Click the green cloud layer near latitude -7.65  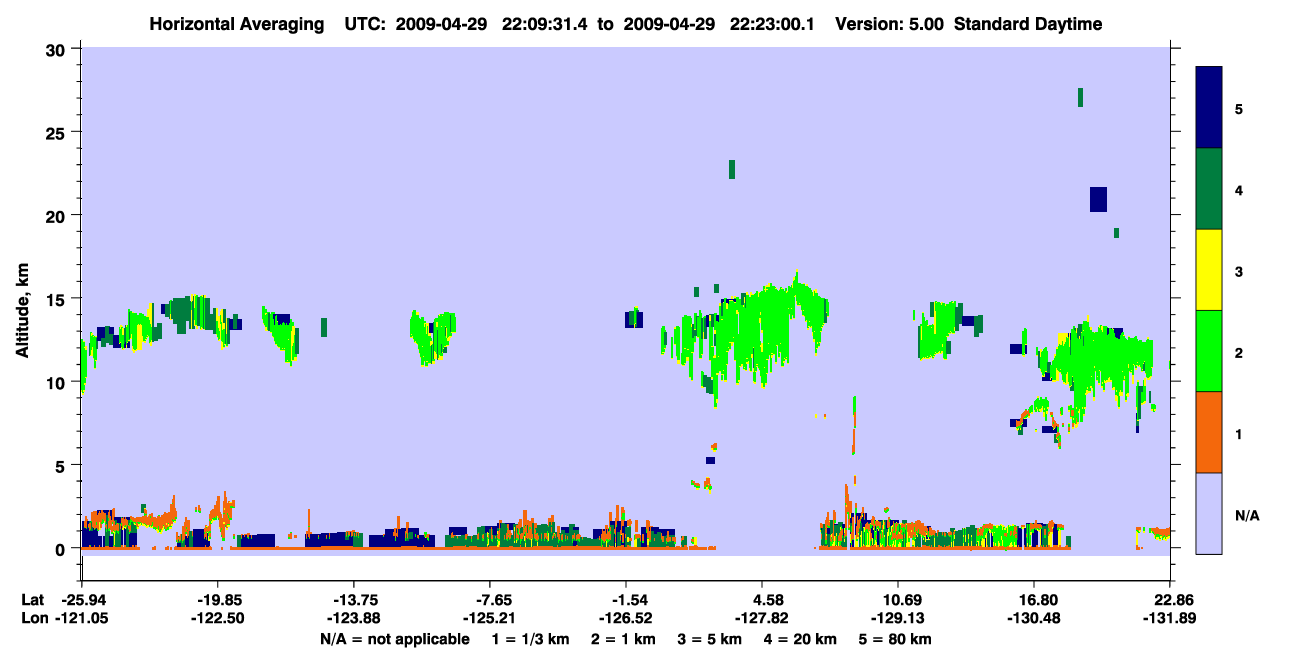tap(433, 336)
